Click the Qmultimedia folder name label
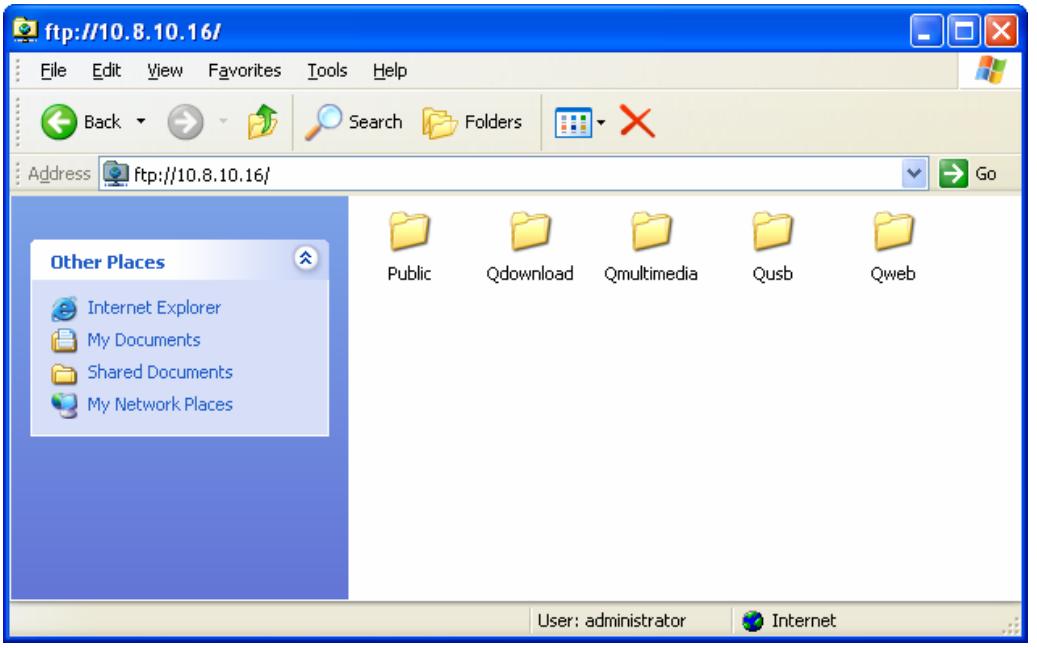Image resolution: width=1037 pixels, height=648 pixels. pos(651,274)
